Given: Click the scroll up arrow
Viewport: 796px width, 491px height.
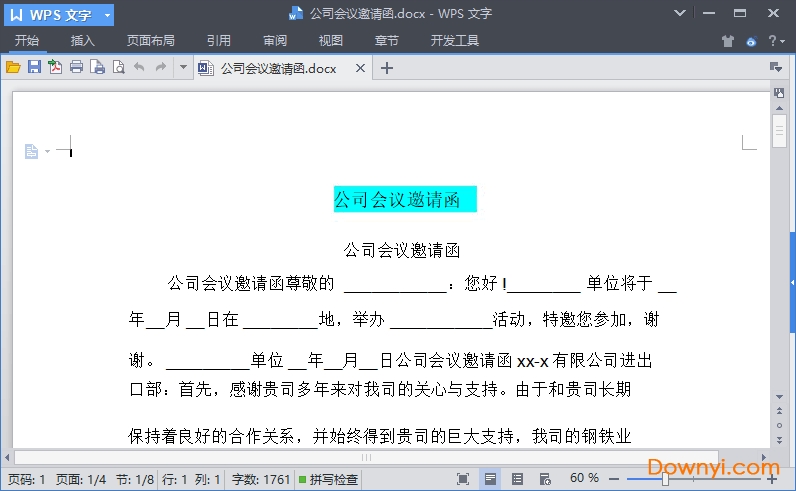Looking at the screenshot, I should click(x=779, y=108).
